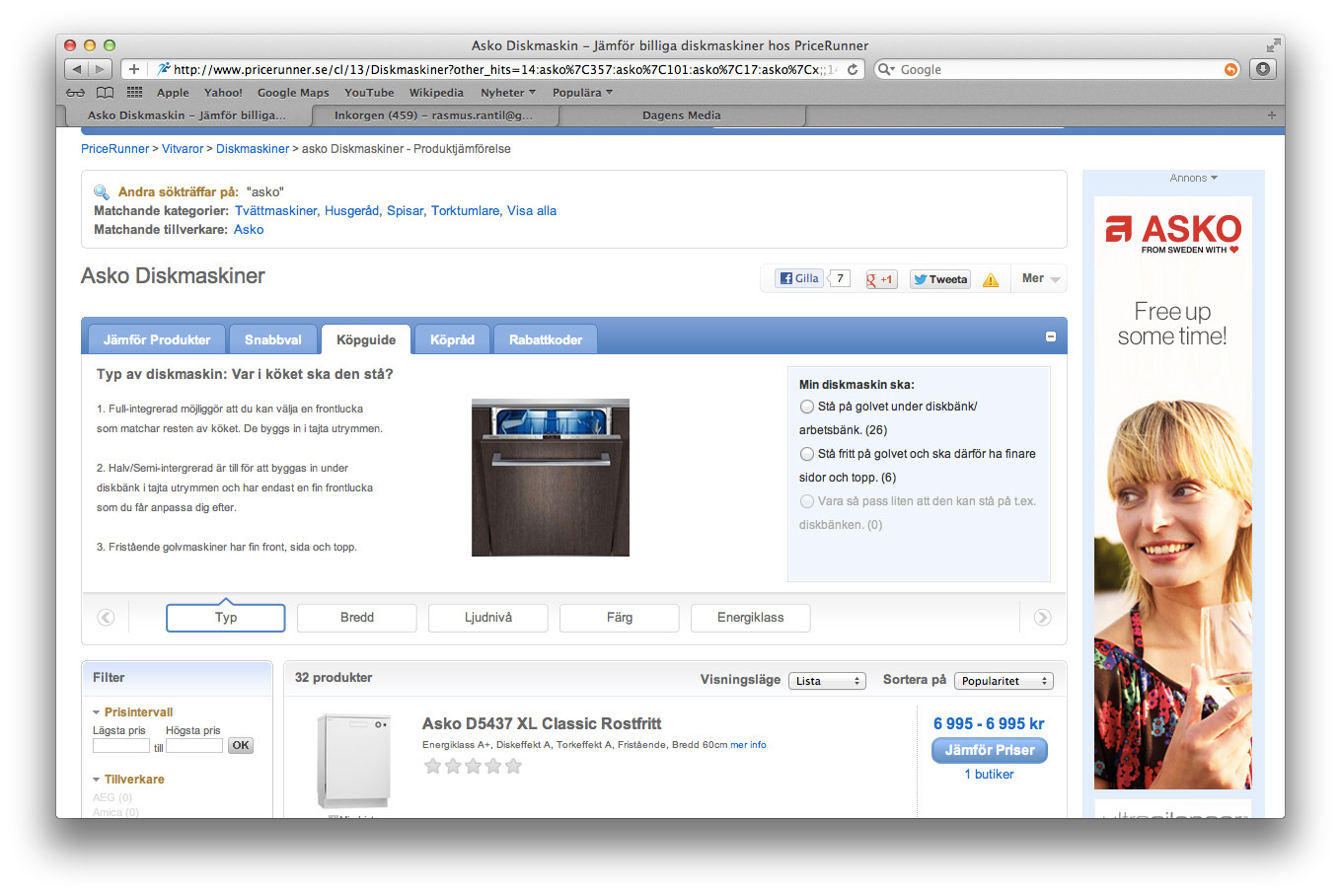Move guide steps left with the arrow

(x=106, y=618)
